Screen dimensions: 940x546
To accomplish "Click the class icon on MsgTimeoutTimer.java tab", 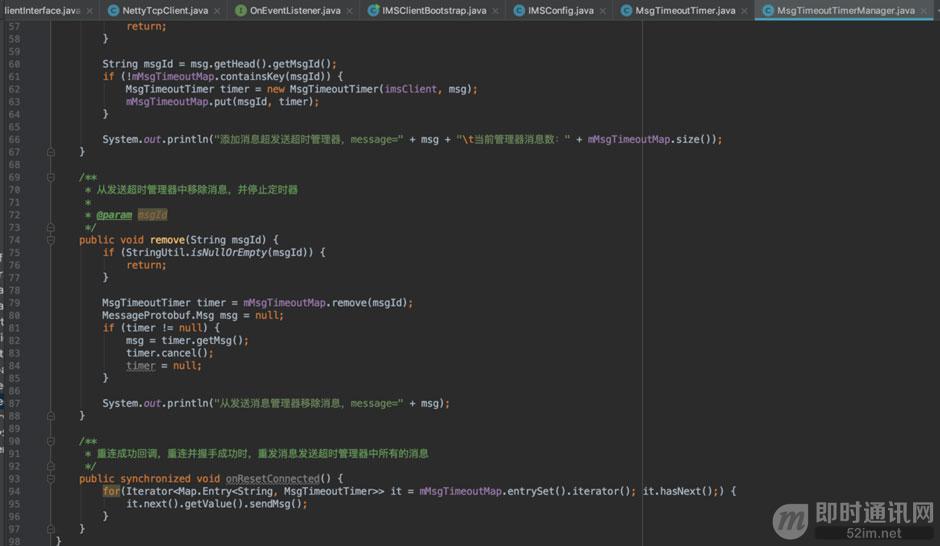I will click(x=626, y=10).
